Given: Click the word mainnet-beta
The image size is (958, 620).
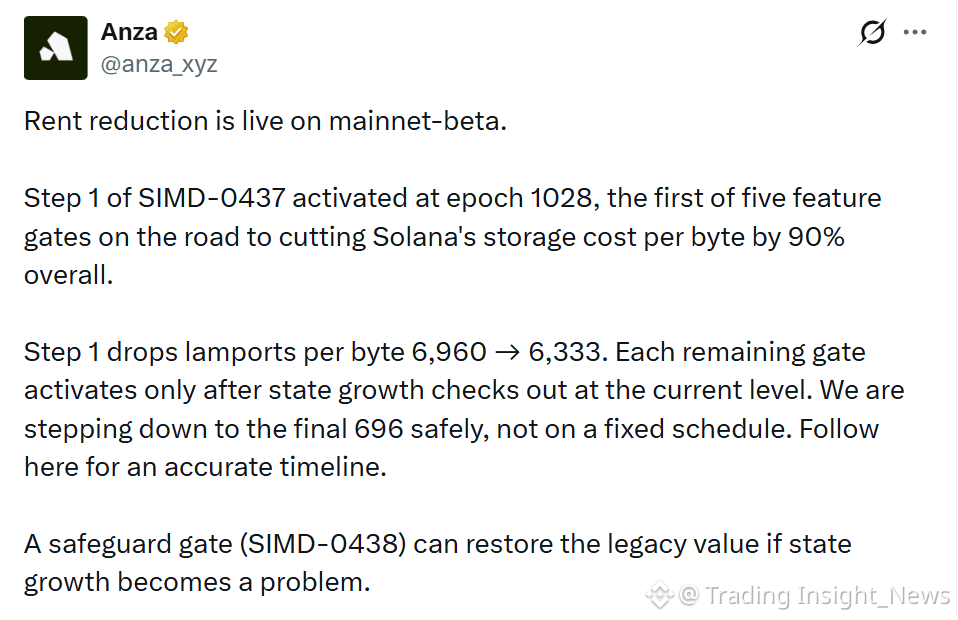Looking at the screenshot, I should click(x=417, y=121).
